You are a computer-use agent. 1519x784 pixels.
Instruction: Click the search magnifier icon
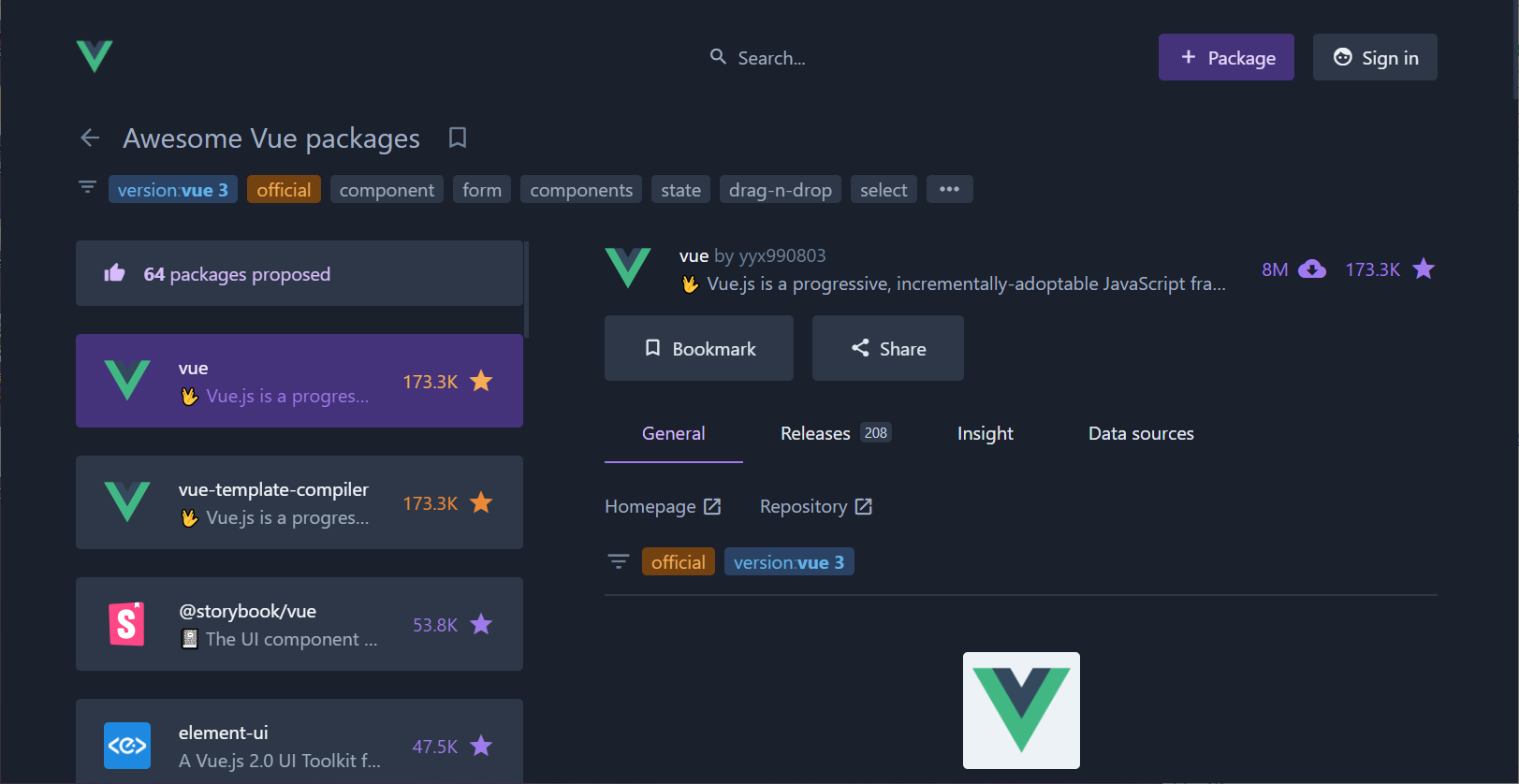(x=718, y=57)
